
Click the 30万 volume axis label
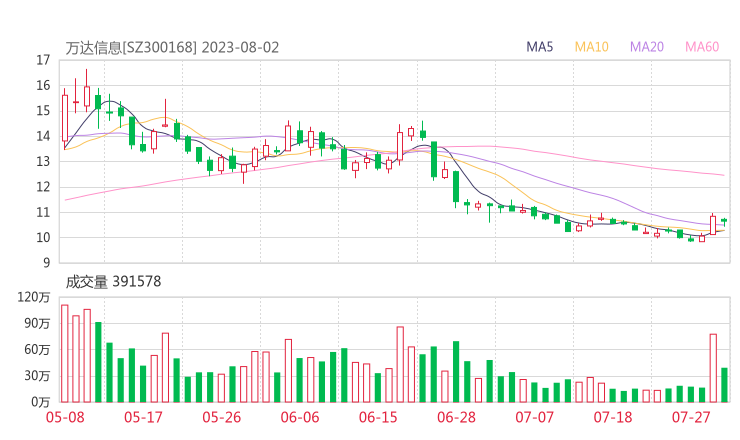37,376
